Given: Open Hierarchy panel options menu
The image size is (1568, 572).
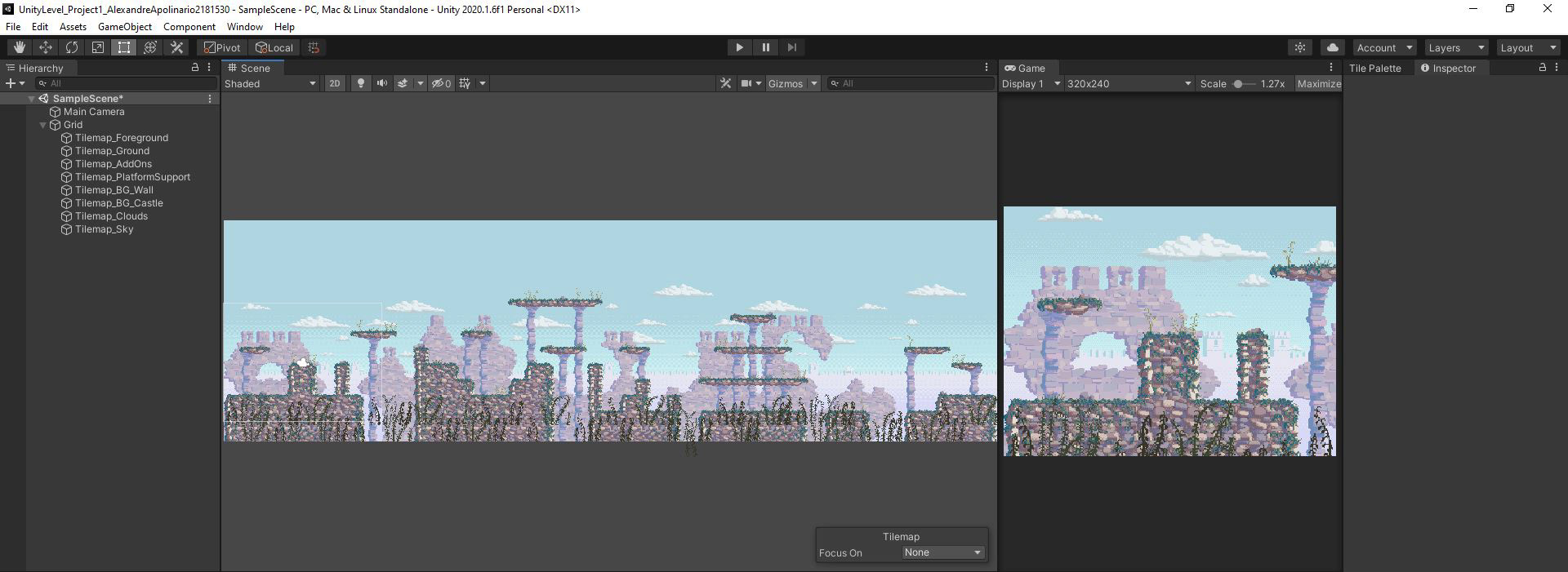Looking at the screenshot, I should pos(209,68).
